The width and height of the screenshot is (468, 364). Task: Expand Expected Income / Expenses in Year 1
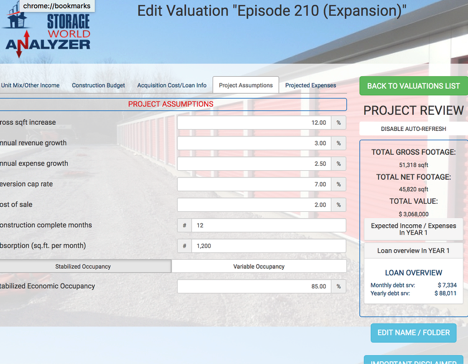[413, 229]
